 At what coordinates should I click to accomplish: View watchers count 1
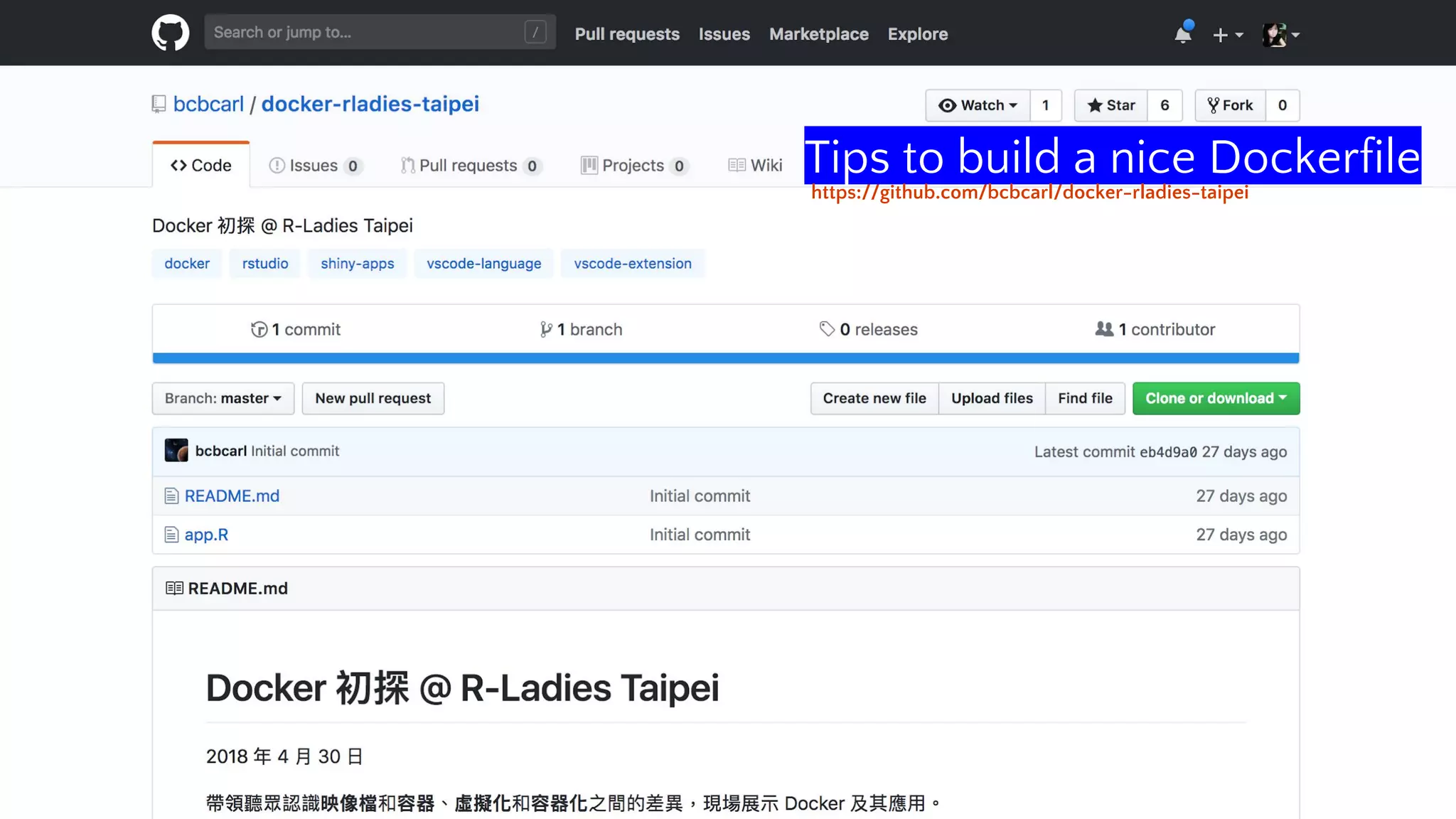click(x=1046, y=105)
